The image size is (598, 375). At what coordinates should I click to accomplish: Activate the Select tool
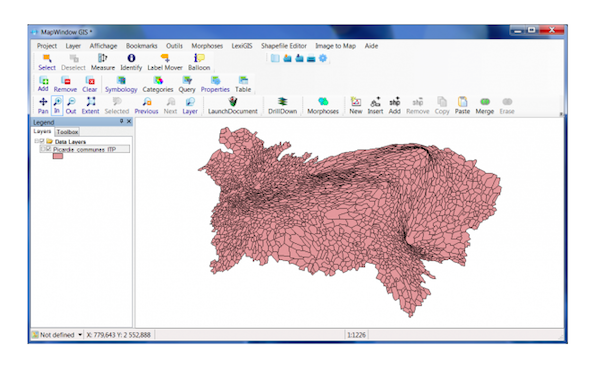(47, 62)
